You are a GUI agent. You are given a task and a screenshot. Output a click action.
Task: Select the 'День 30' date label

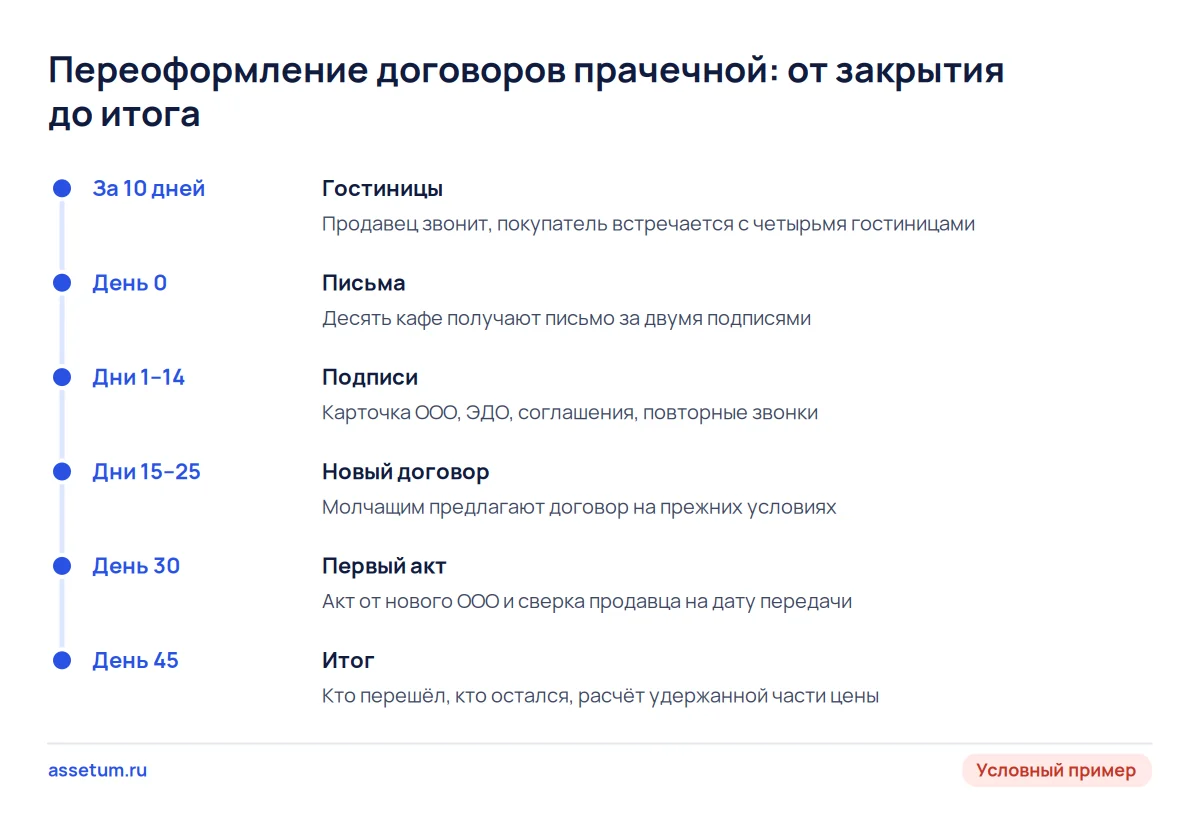tap(136, 566)
